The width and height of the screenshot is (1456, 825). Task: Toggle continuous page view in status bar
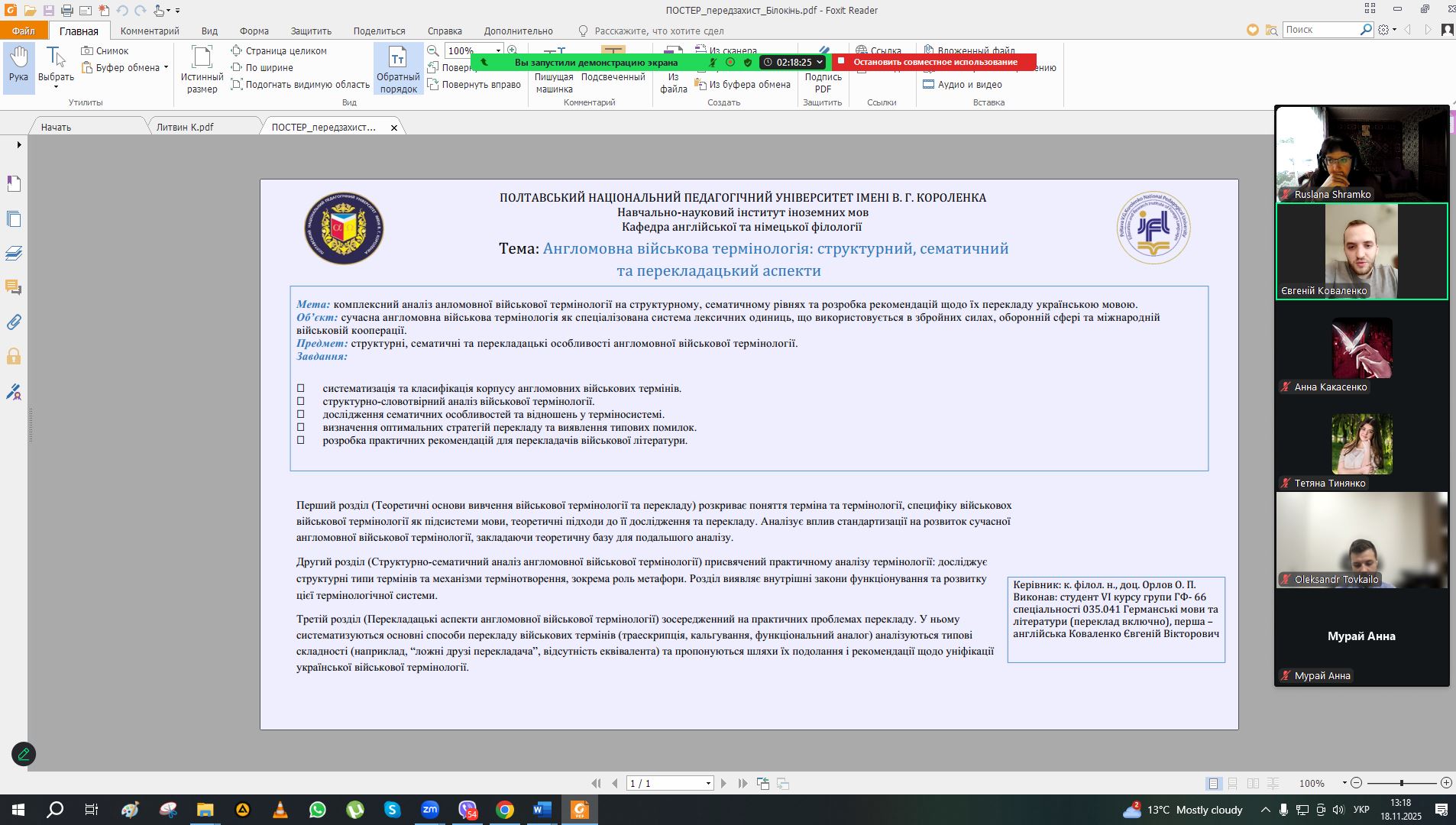(1233, 784)
